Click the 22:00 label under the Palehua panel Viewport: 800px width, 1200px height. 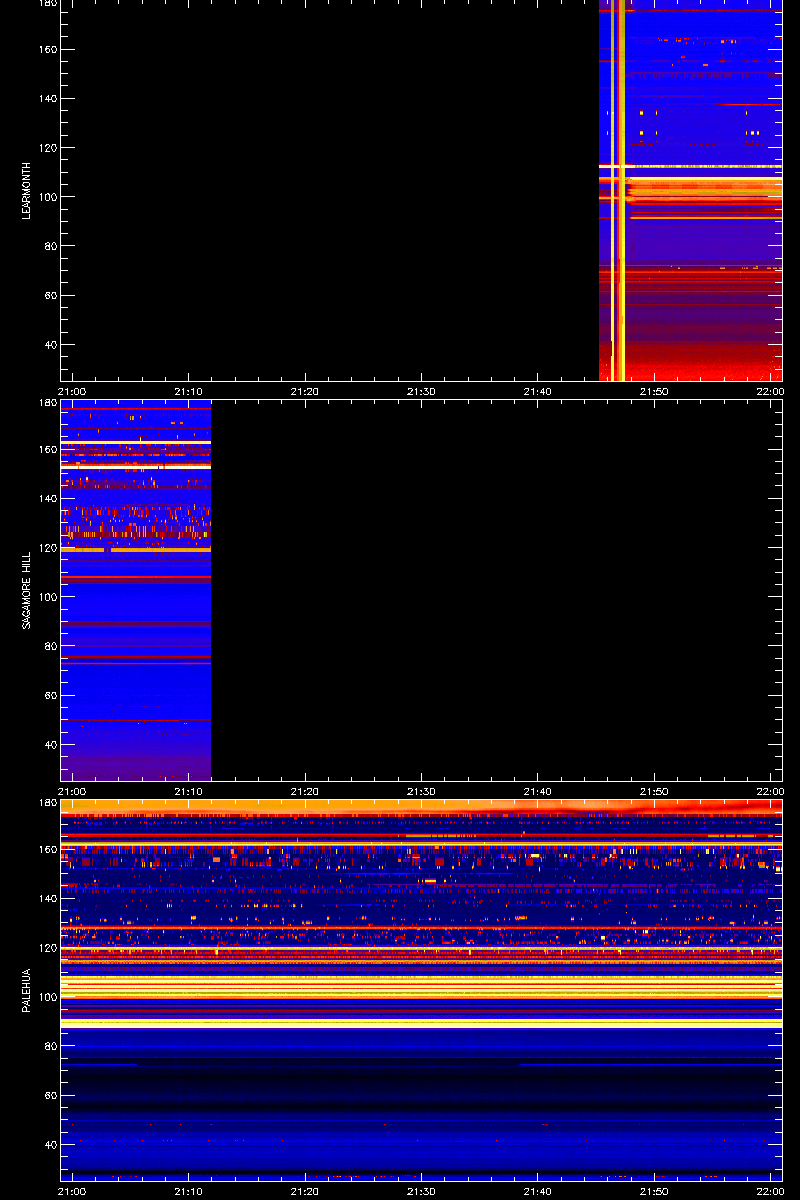[771, 1192]
